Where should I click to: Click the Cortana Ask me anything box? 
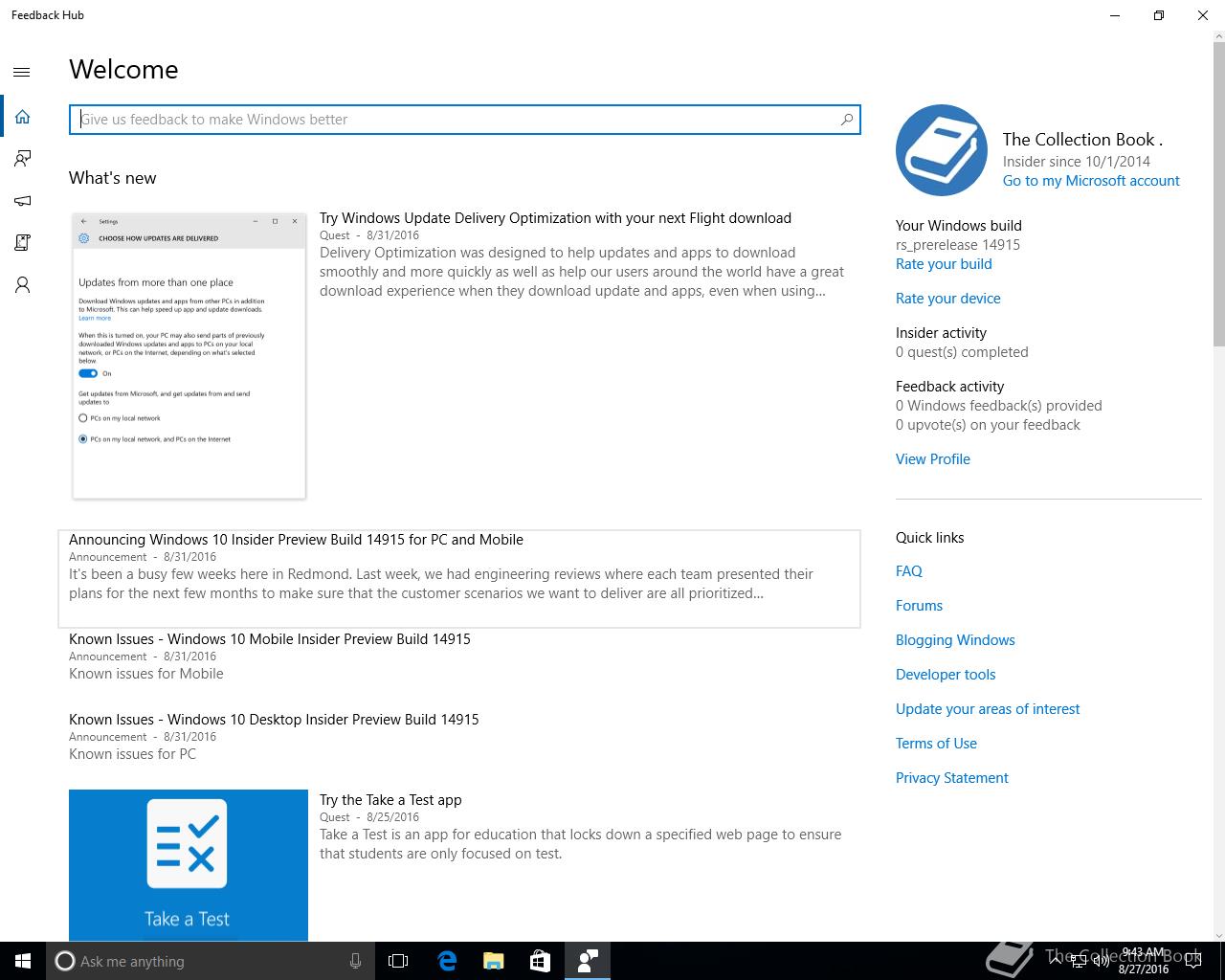coord(210,961)
